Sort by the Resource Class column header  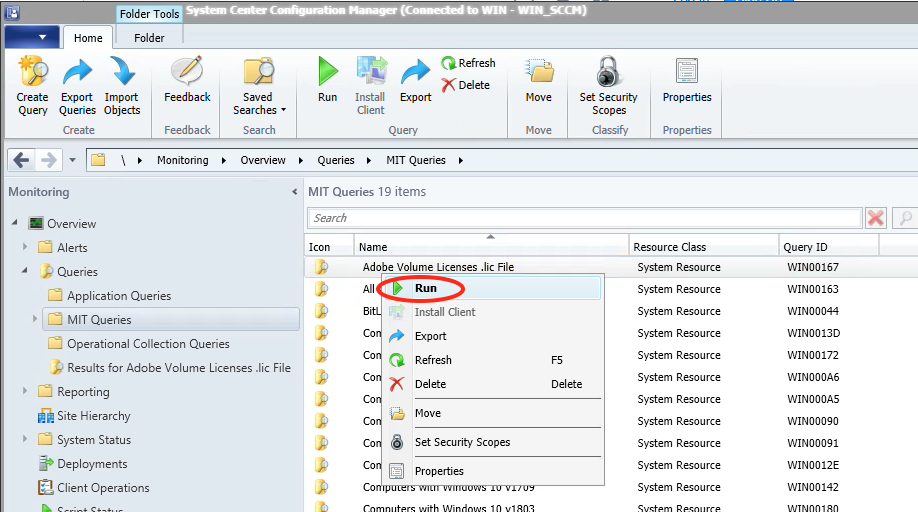pyautogui.click(x=704, y=246)
